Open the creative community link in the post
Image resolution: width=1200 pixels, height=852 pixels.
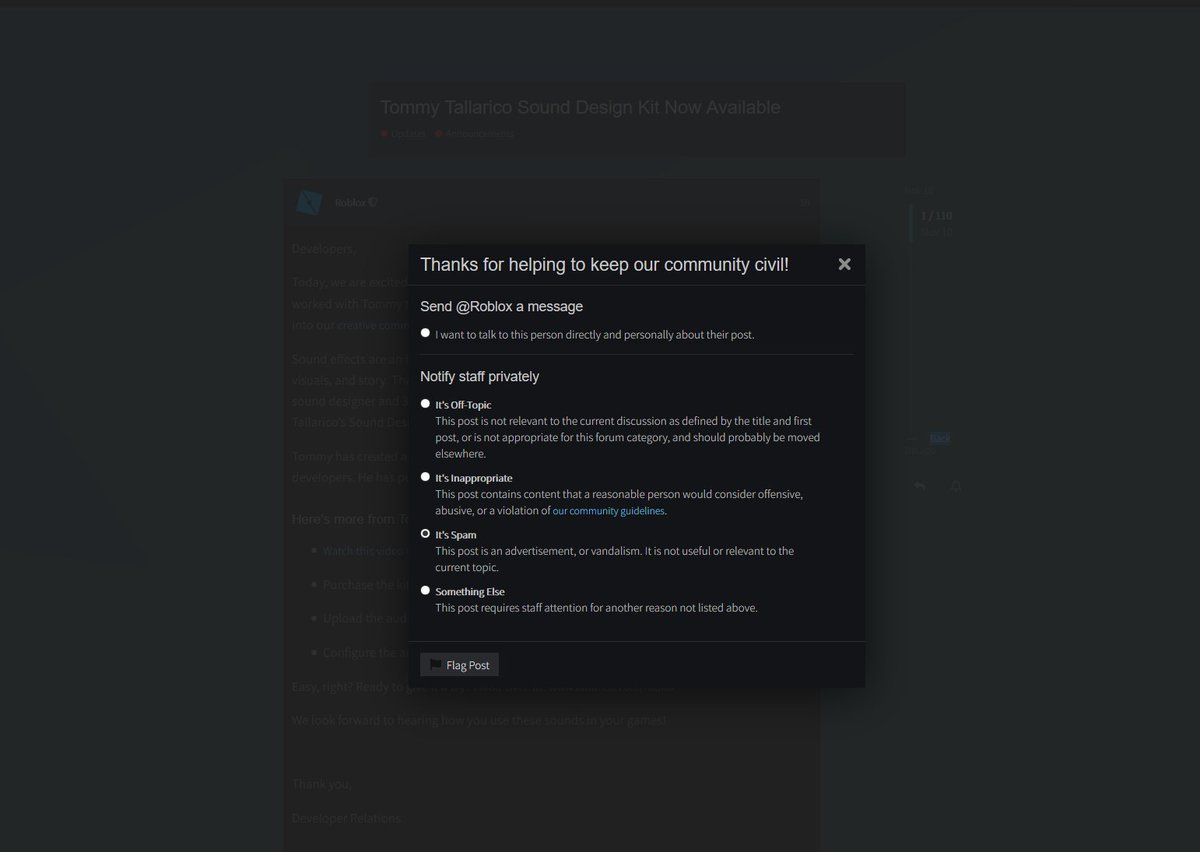tap(370, 324)
